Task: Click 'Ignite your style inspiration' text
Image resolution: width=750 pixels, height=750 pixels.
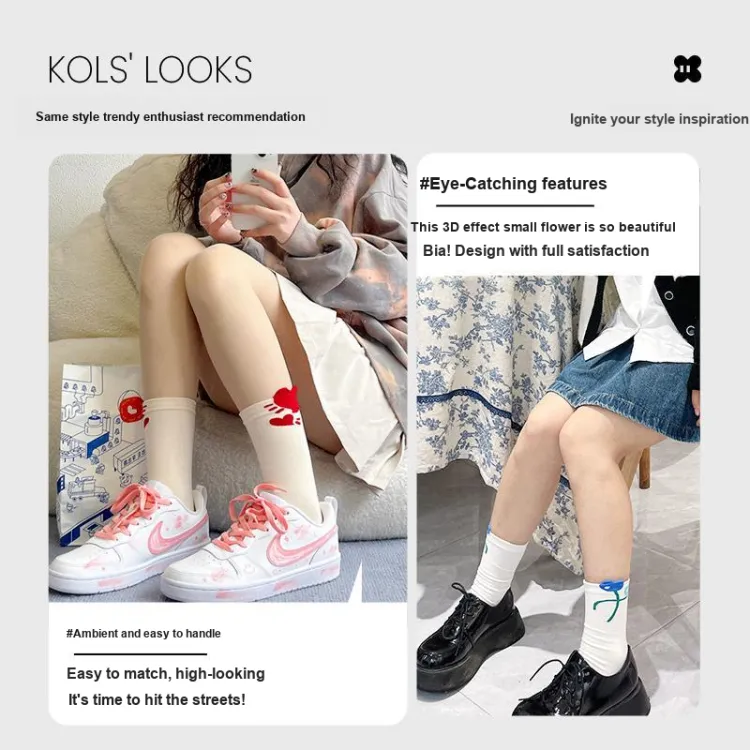Action: (x=659, y=119)
